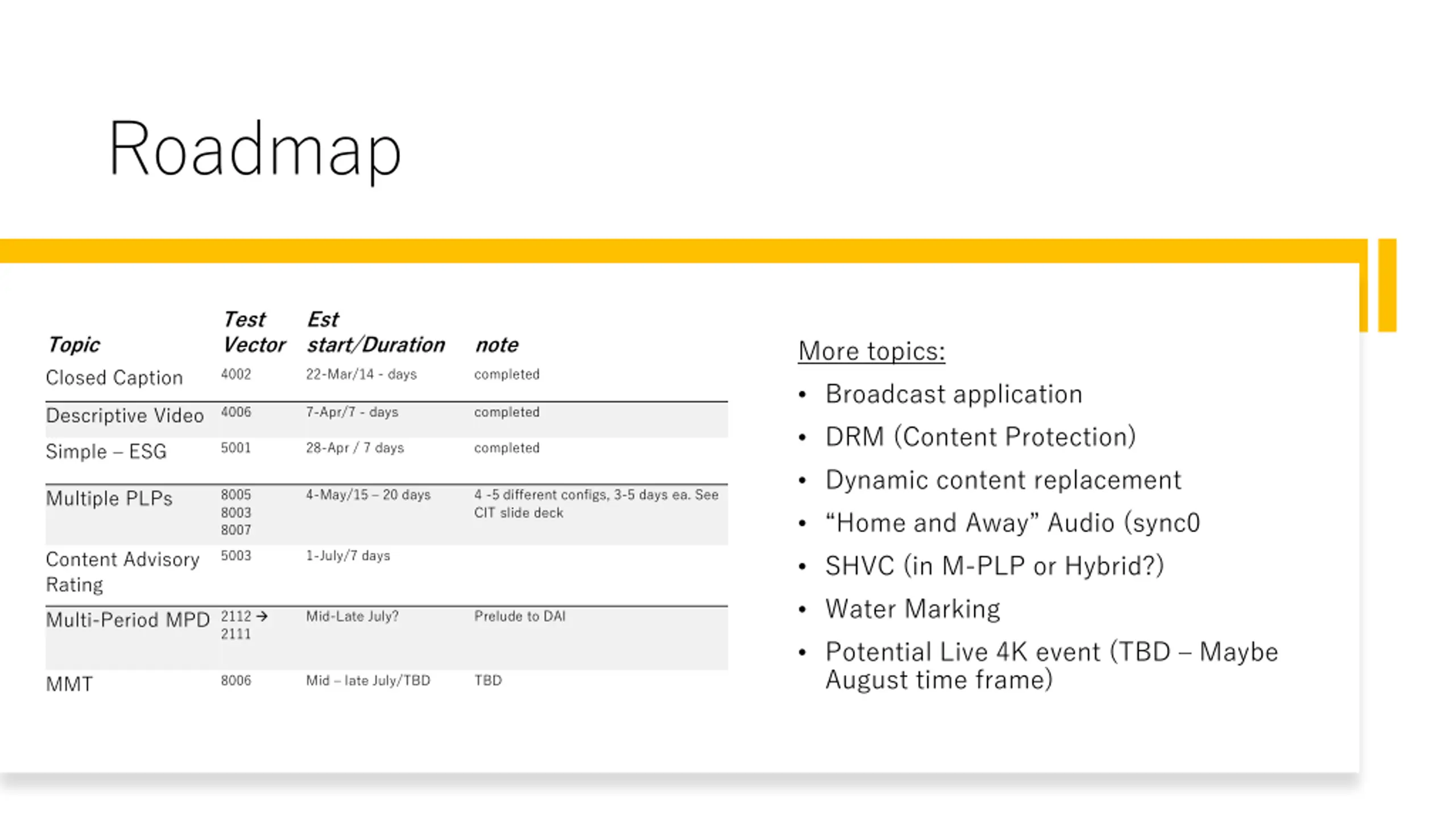Click the Multi-Period MPD topic cell

click(128, 620)
